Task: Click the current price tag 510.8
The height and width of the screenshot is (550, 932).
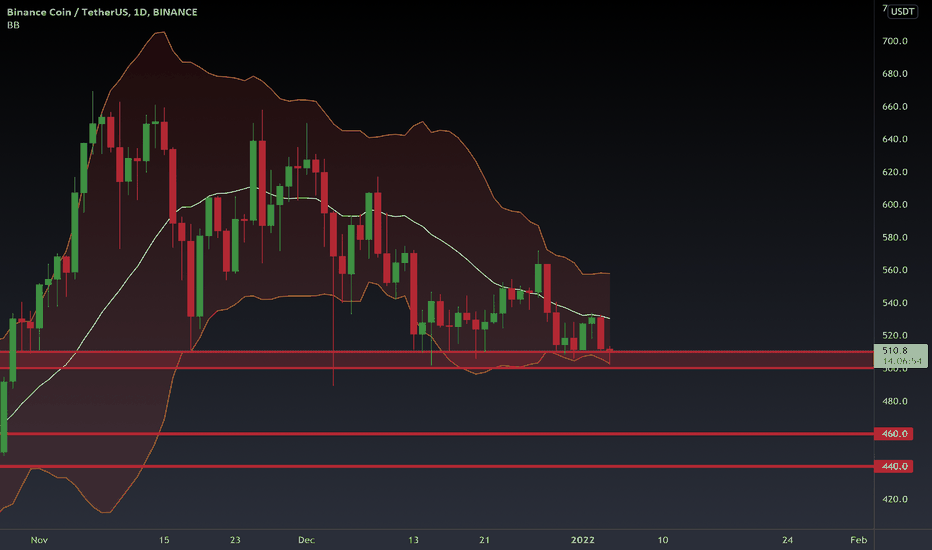Action: 900,356
